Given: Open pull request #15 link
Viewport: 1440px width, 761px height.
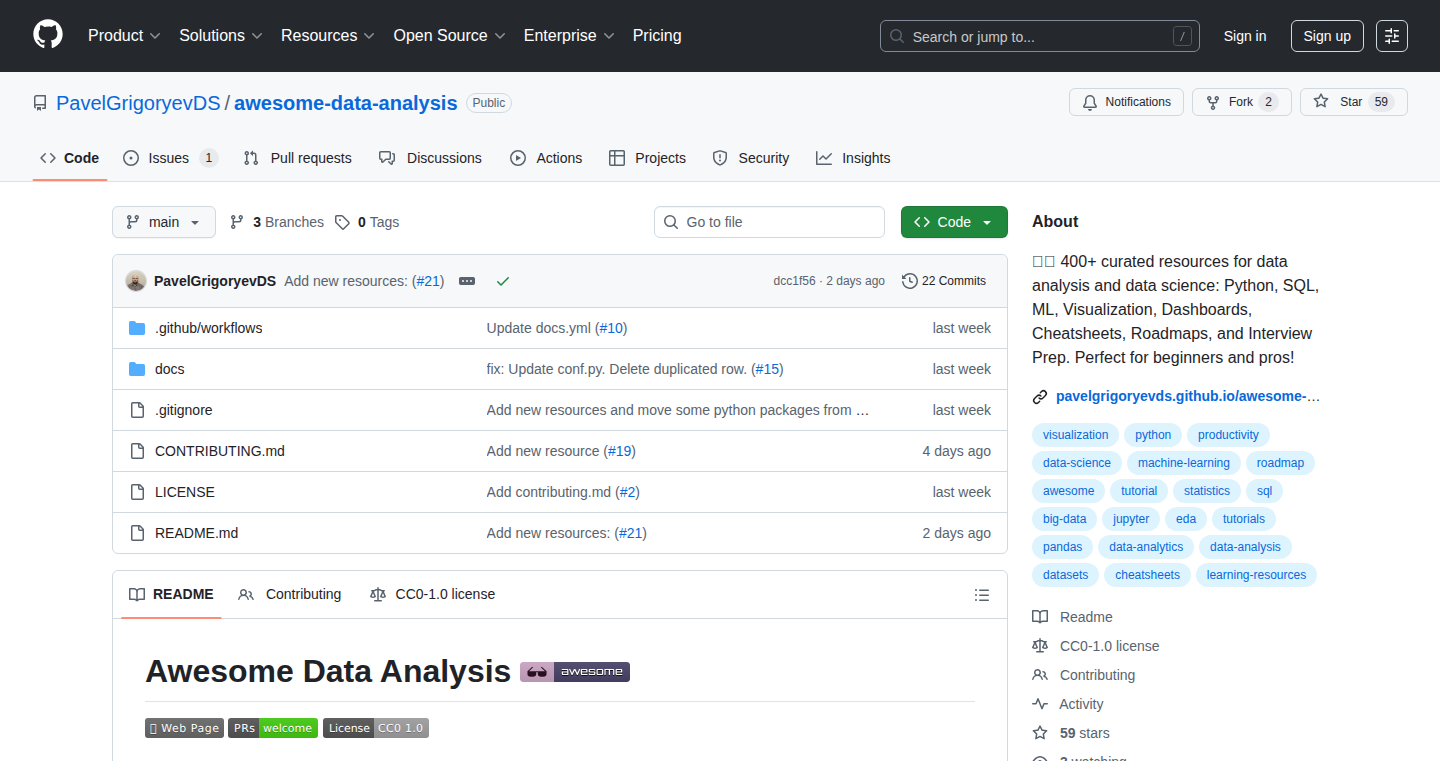Looking at the screenshot, I should 767,369.
